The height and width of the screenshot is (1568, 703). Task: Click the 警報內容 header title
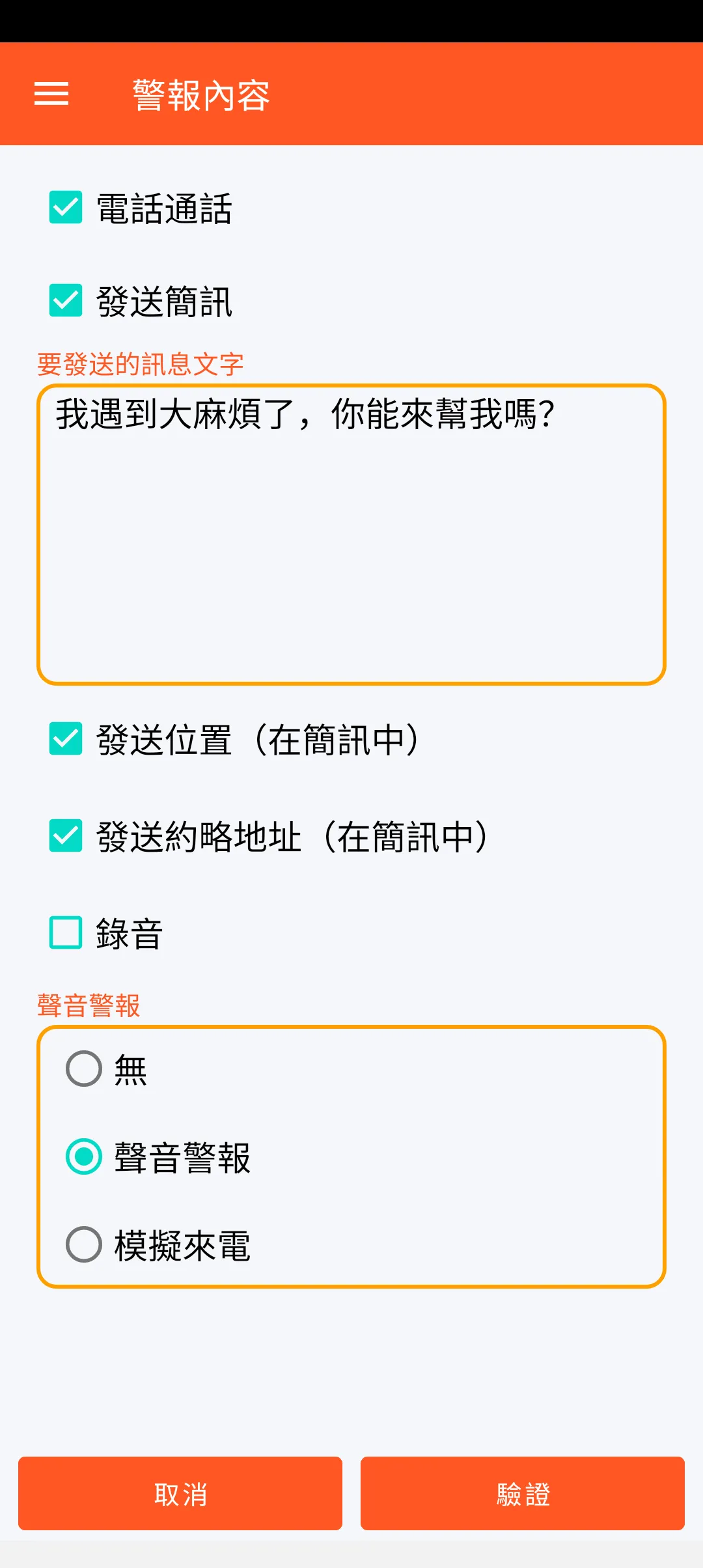(x=201, y=95)
